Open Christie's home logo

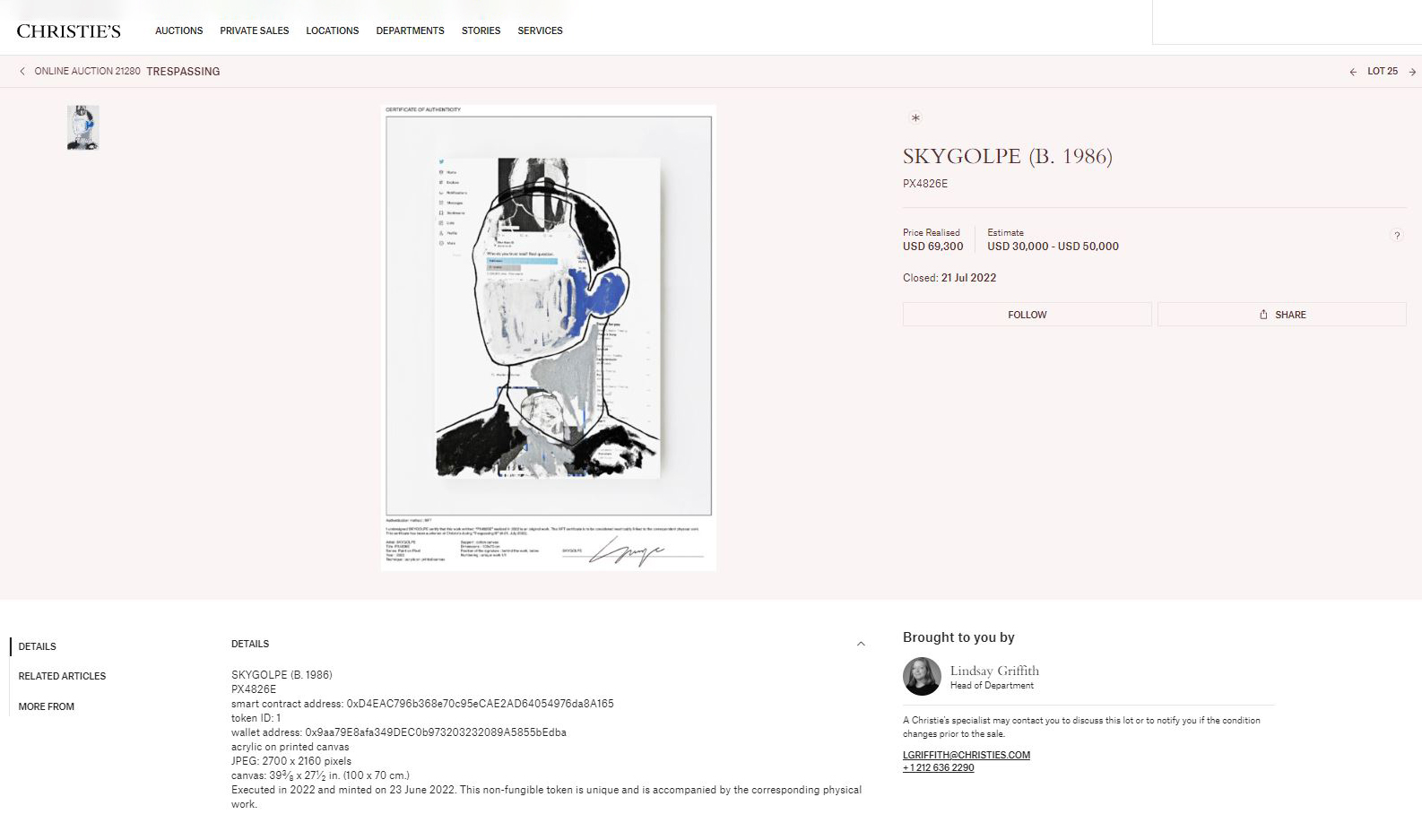tap(69, 30)
